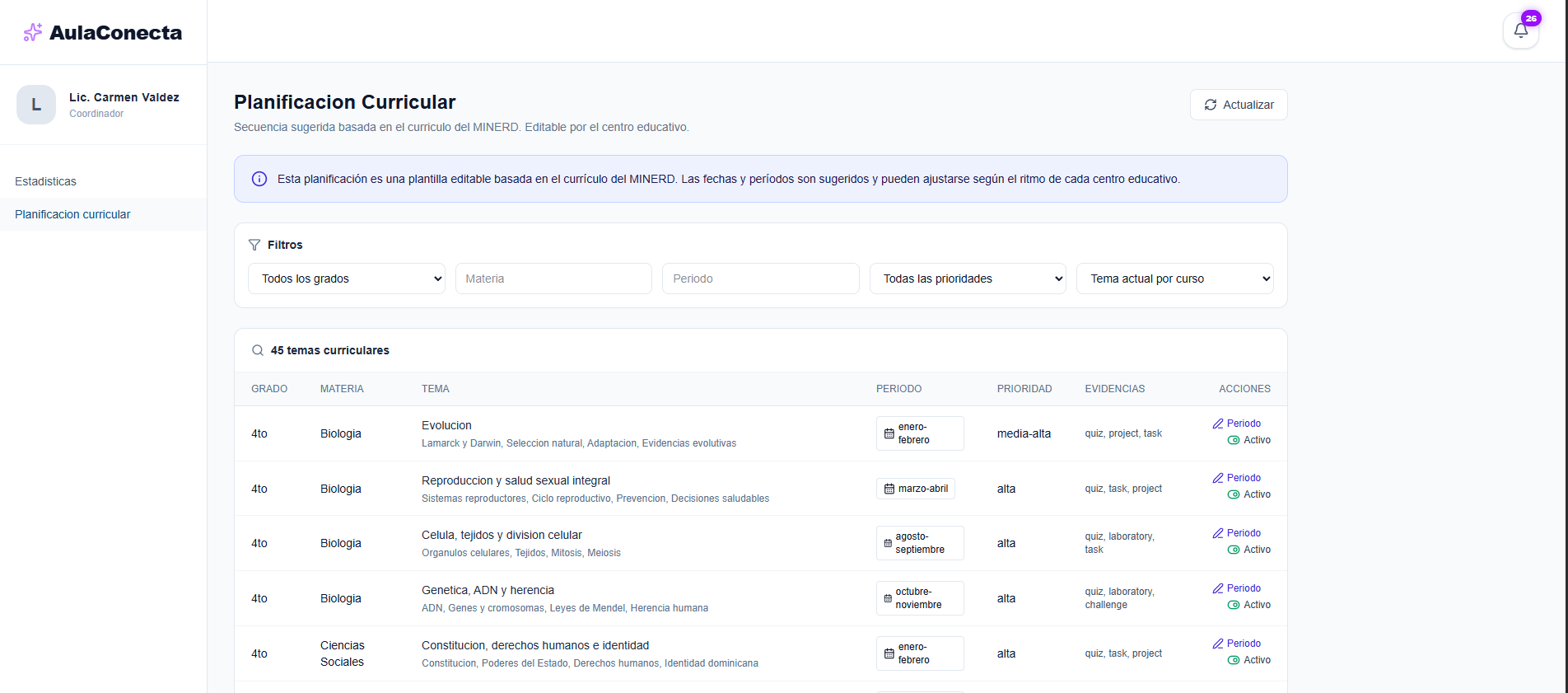The height and width of the screenshot is (693, 1568).
Task: Click the user avatar with letter L
Action: tap(36, 105)
